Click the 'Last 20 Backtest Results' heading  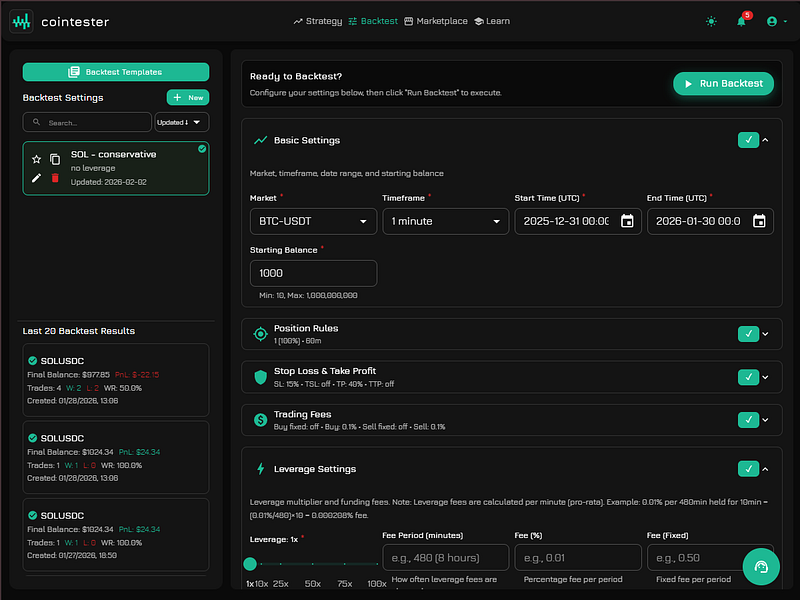click(x=79, y=331)
